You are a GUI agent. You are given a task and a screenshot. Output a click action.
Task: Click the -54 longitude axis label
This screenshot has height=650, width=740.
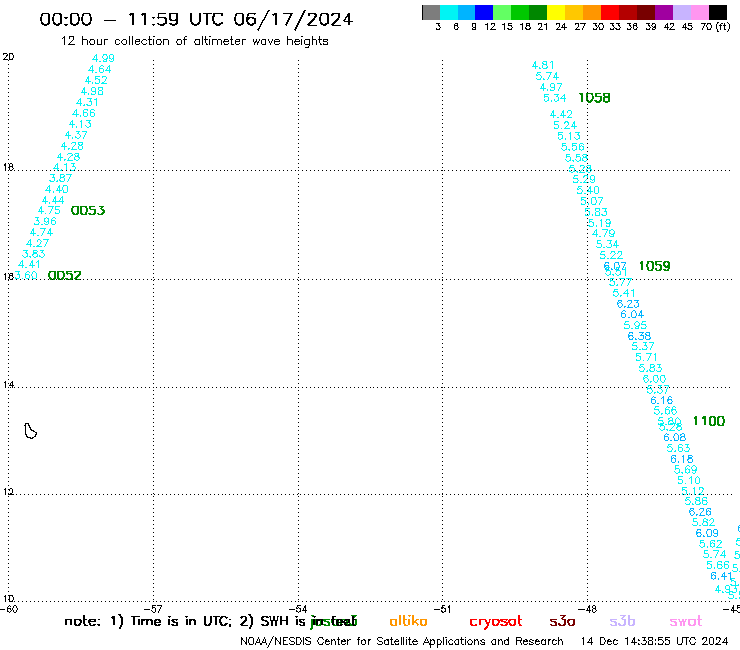298,609
